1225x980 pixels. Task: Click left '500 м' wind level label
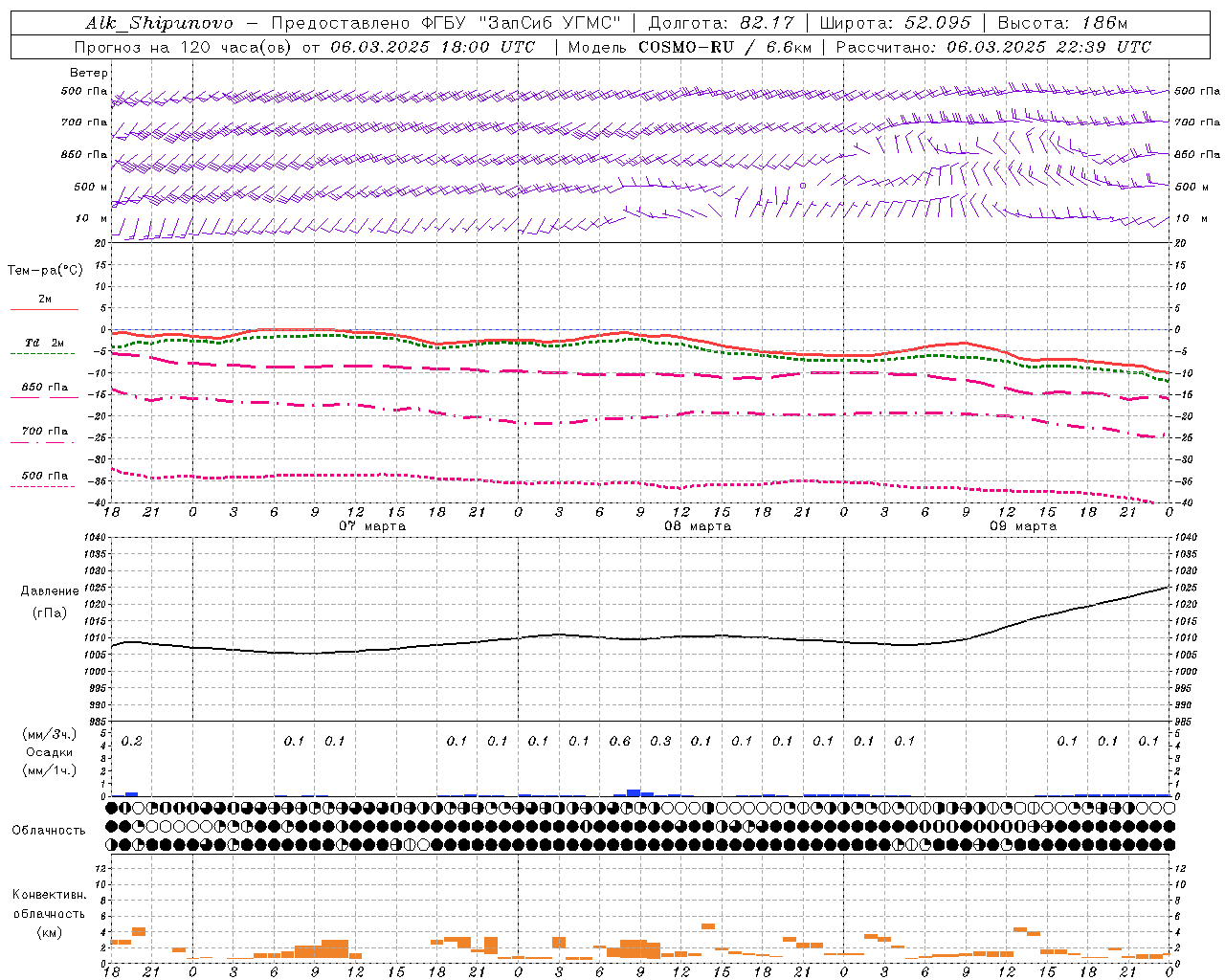coord(91,187)
